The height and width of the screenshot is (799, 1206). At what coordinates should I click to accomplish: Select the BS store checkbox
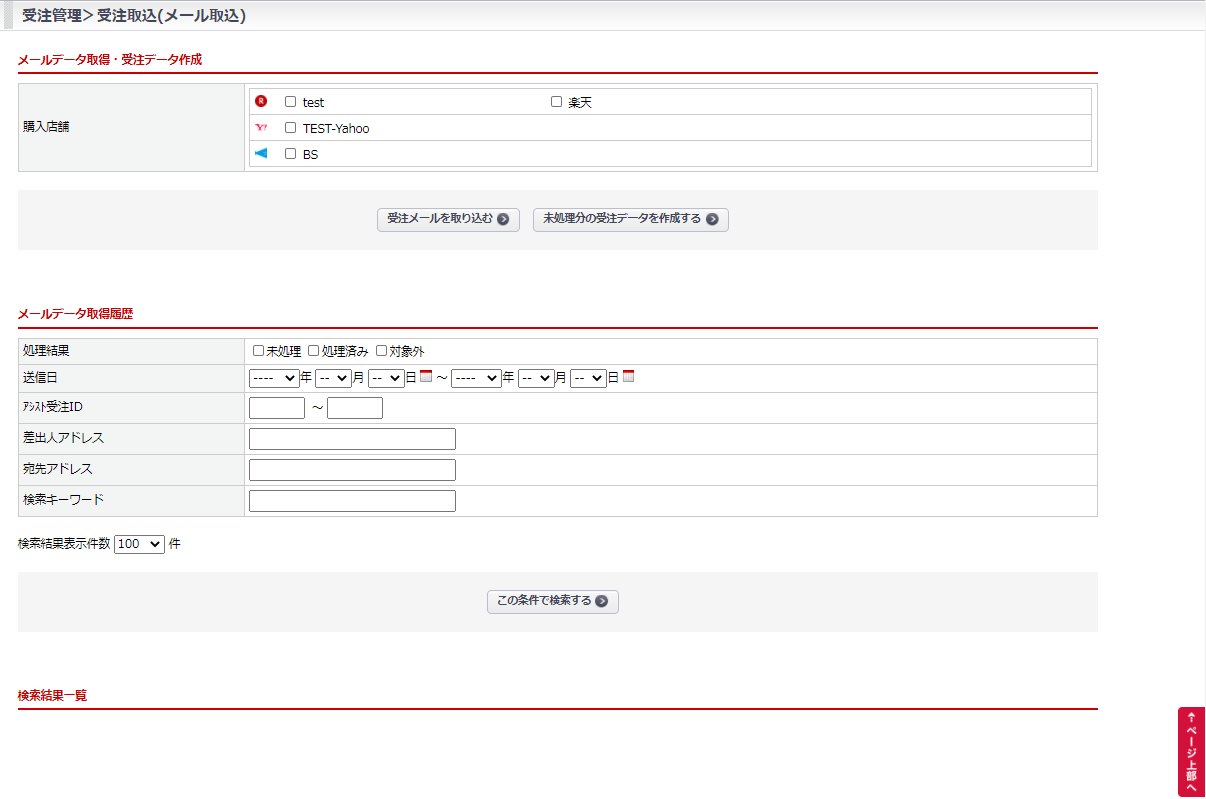click(291, 154)
